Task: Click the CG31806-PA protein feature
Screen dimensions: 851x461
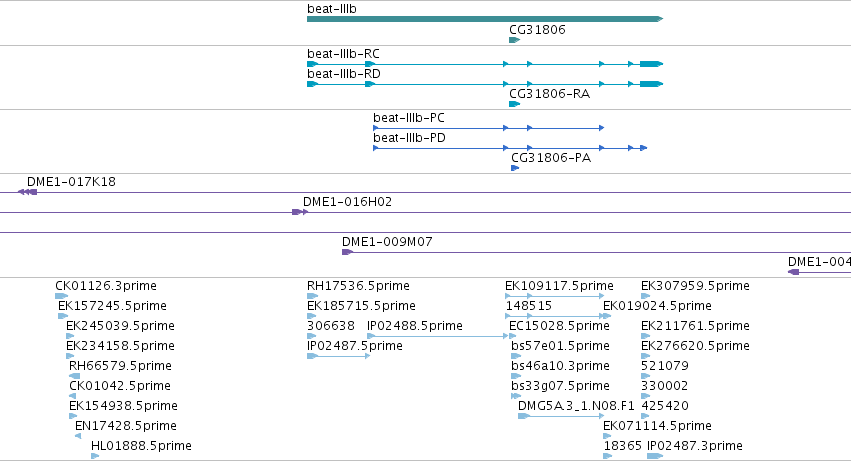Action: click(x=515, y=168)
